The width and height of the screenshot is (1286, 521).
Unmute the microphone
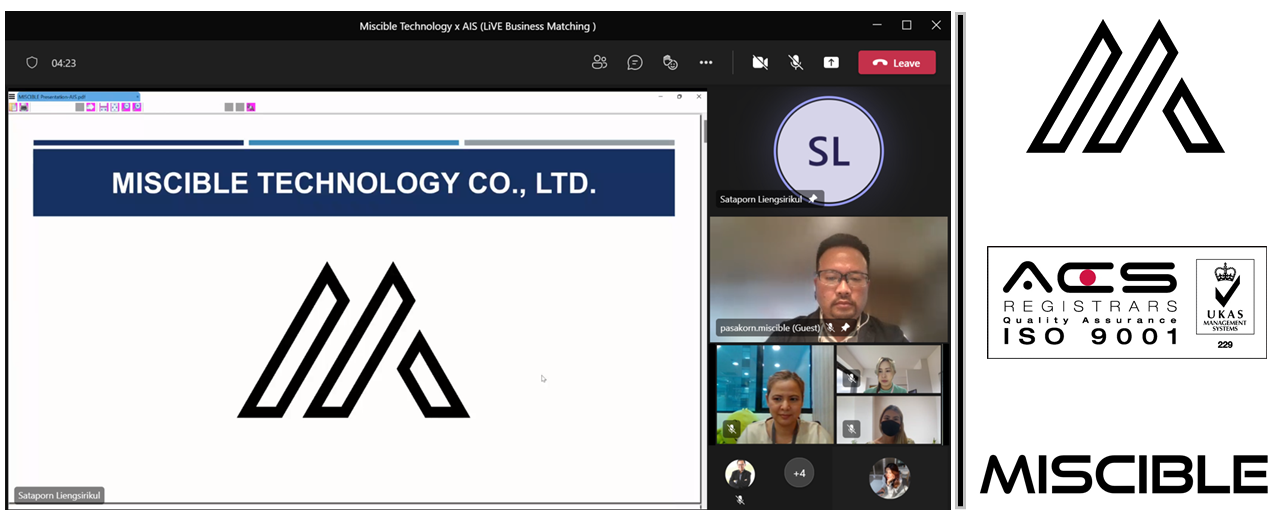[796, 62]
